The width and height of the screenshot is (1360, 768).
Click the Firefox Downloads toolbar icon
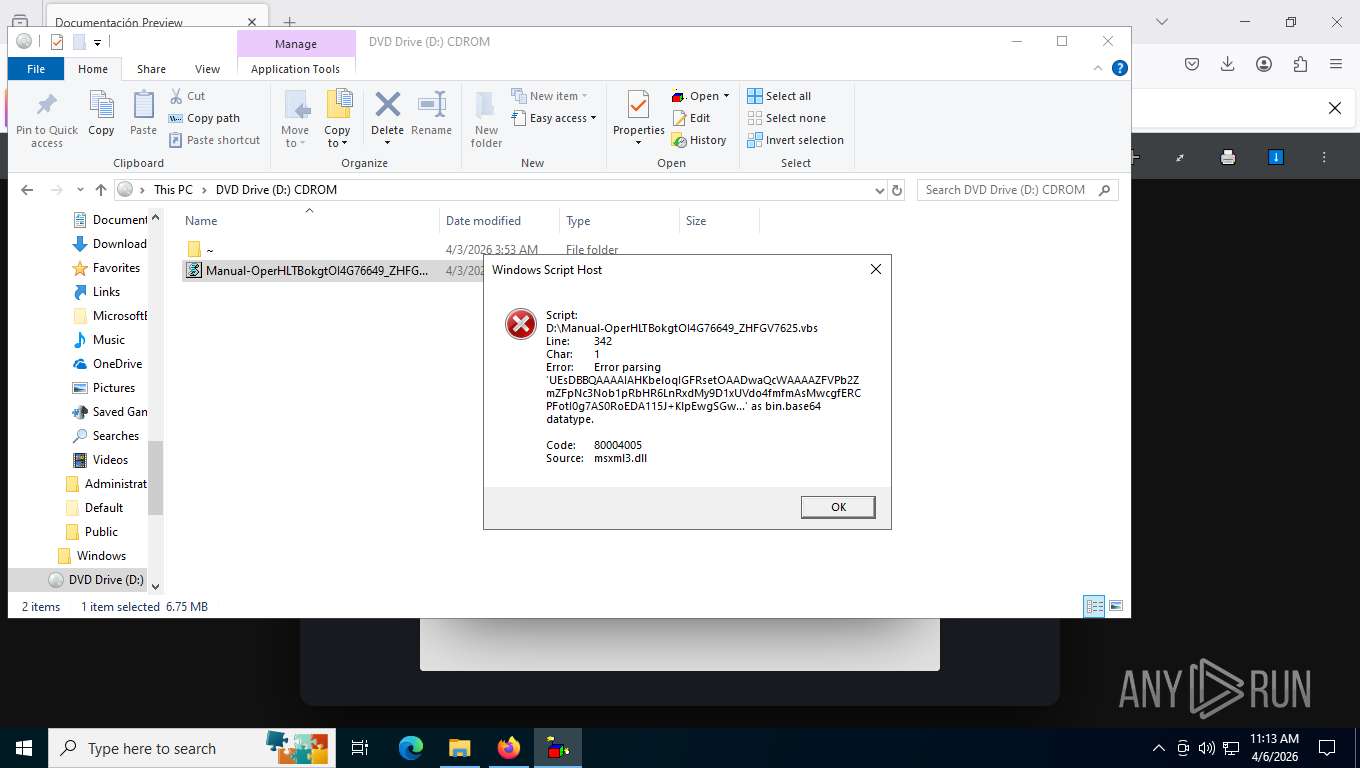point(1228,64)
